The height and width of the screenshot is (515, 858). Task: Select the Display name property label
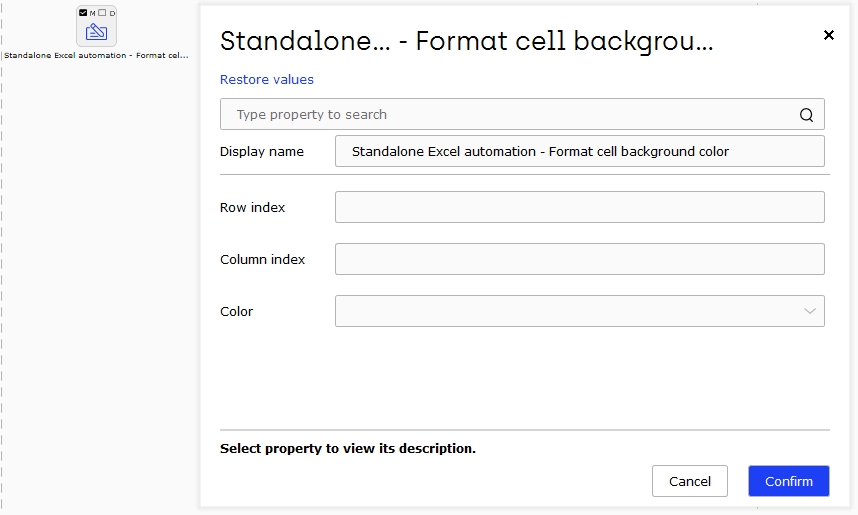click(x=262, y=152)
